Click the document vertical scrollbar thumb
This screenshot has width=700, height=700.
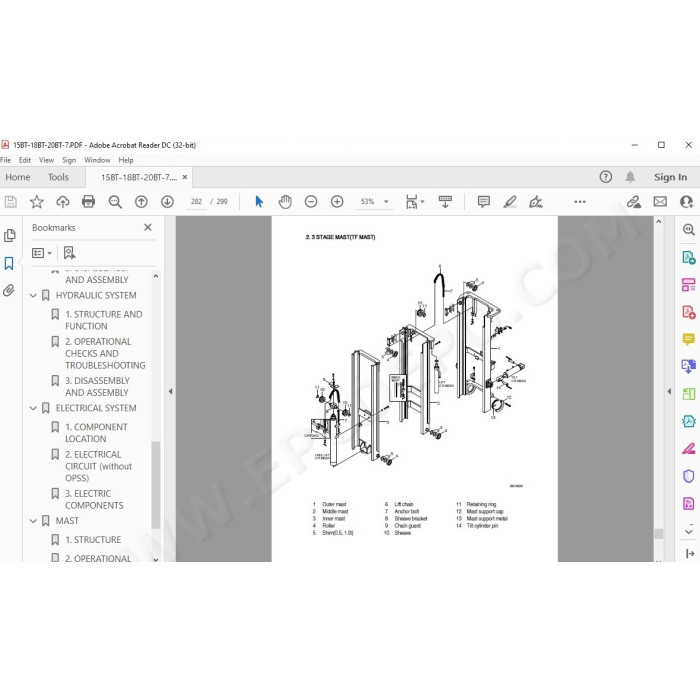coord(658,534)
